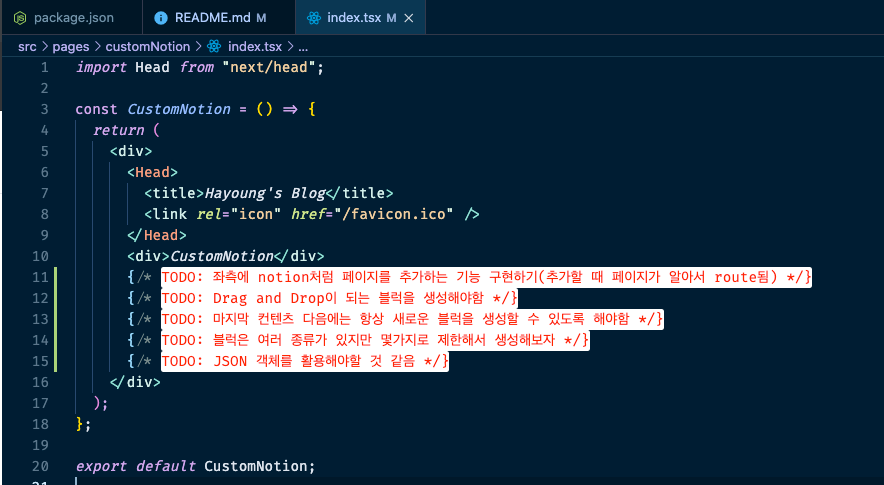884x485 pixels.
Task: Click the rel="icon" attribute
Action: coord(238,214)
